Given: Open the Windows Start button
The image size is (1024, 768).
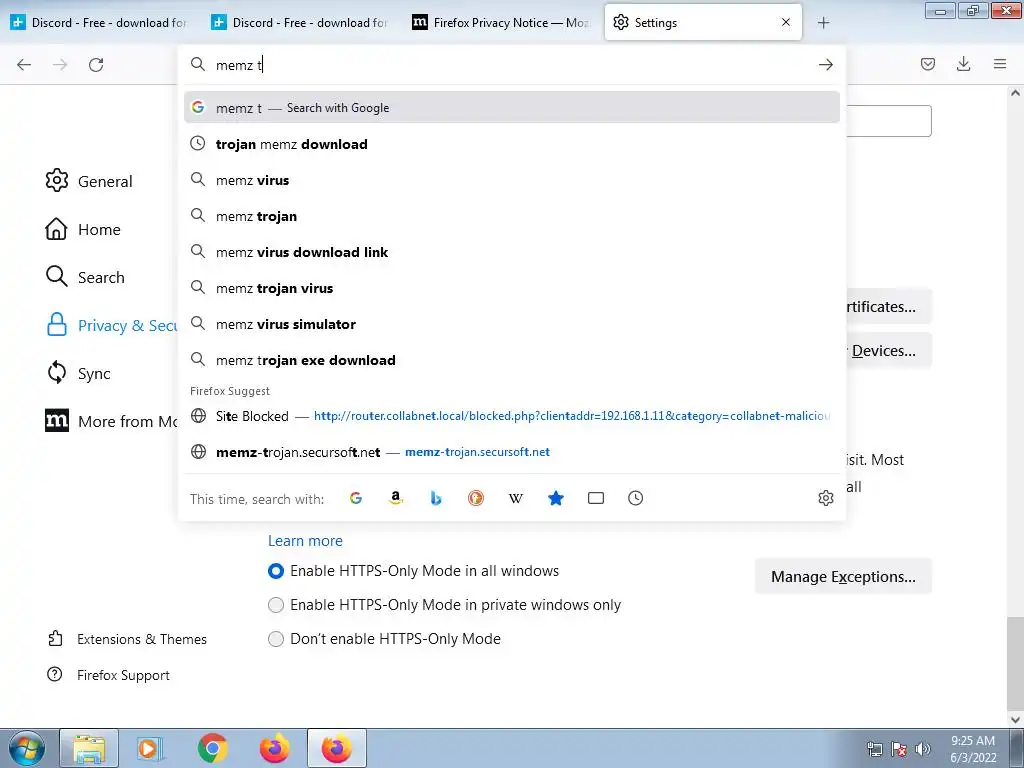Looking at the screenshot, I should pos(26,748).
